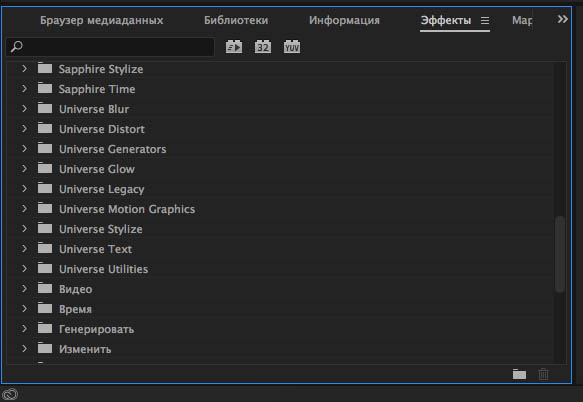The width and height of the screenshot is (583, 402).
Task: Switch to the Библиотеки tab
Action: click(236, 20)
